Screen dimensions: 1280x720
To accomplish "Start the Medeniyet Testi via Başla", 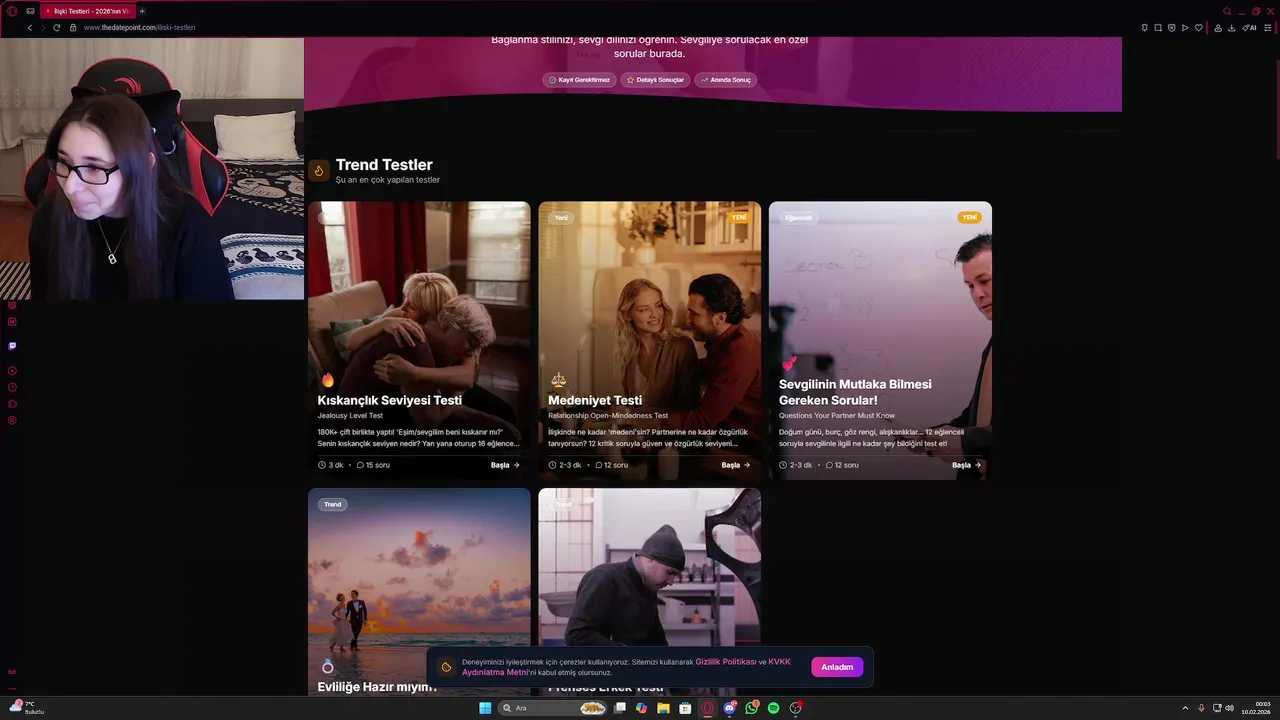I will click(736, 465).
